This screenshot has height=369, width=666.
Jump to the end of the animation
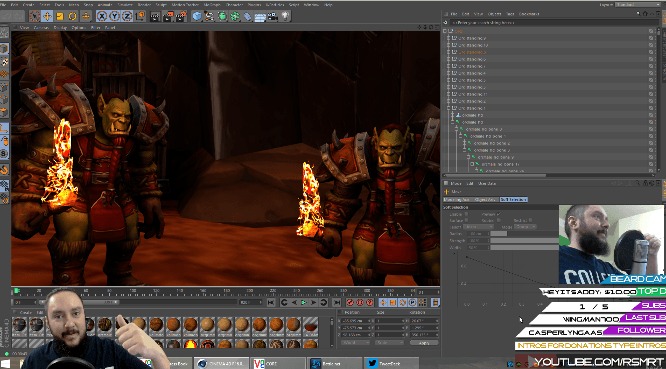coord(337,302)
